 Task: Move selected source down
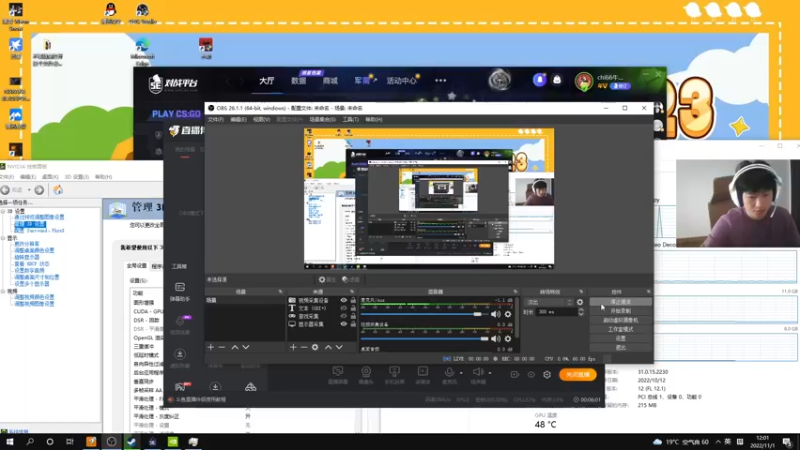[x=339, y=347]
